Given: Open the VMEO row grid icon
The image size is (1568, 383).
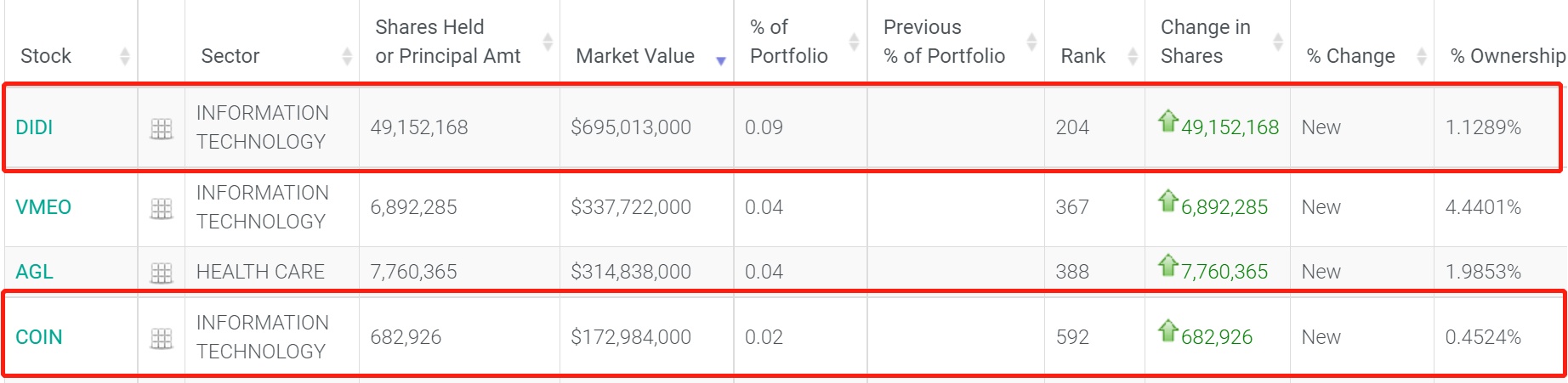Looking at the screenshot, I should [x=162, y=209].
